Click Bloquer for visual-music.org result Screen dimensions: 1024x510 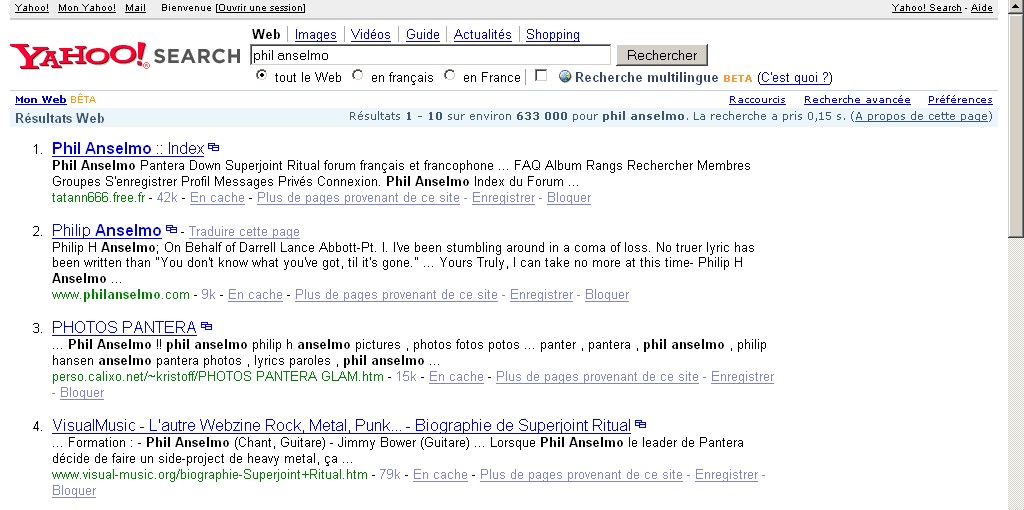74,490
